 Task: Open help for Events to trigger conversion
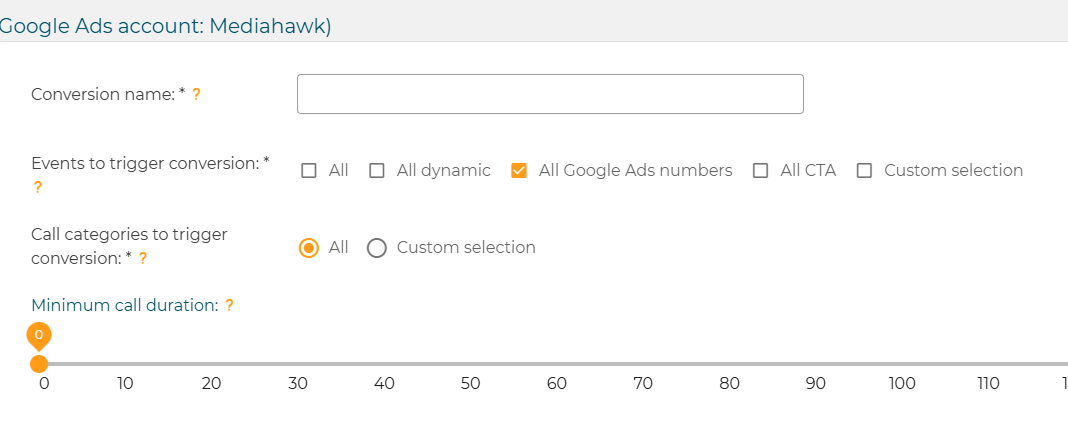click(x=37, y=188)
